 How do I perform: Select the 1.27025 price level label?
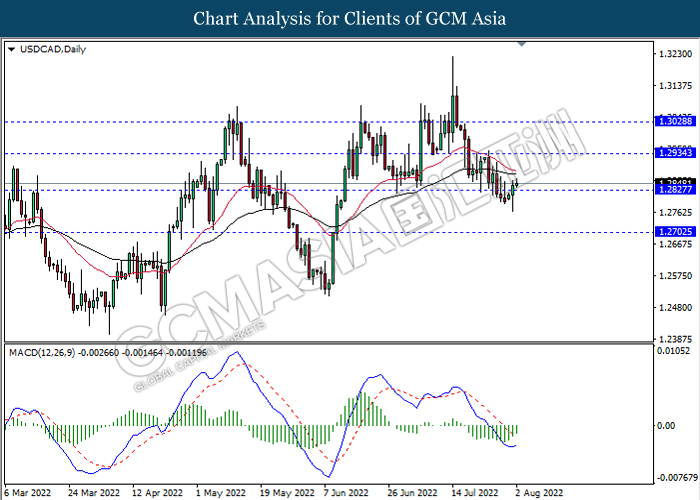(675, 232)
